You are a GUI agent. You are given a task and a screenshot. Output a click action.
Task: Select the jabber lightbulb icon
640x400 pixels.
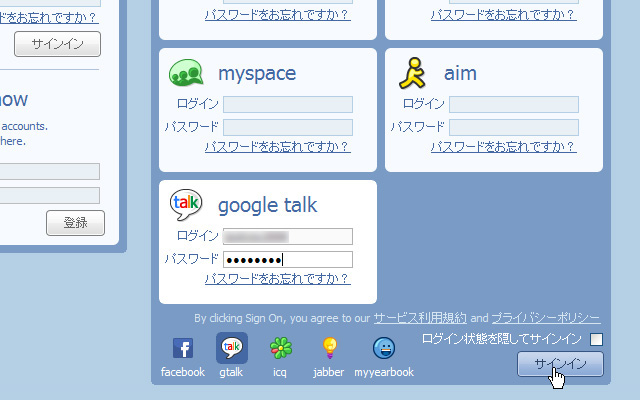[x=329, y=348]
